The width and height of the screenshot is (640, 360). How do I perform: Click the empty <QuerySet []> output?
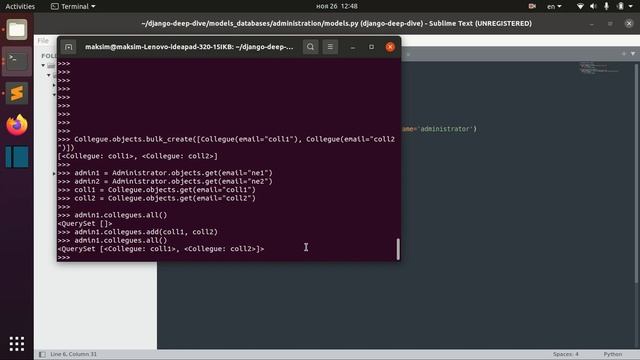click(x=85, y=223)
